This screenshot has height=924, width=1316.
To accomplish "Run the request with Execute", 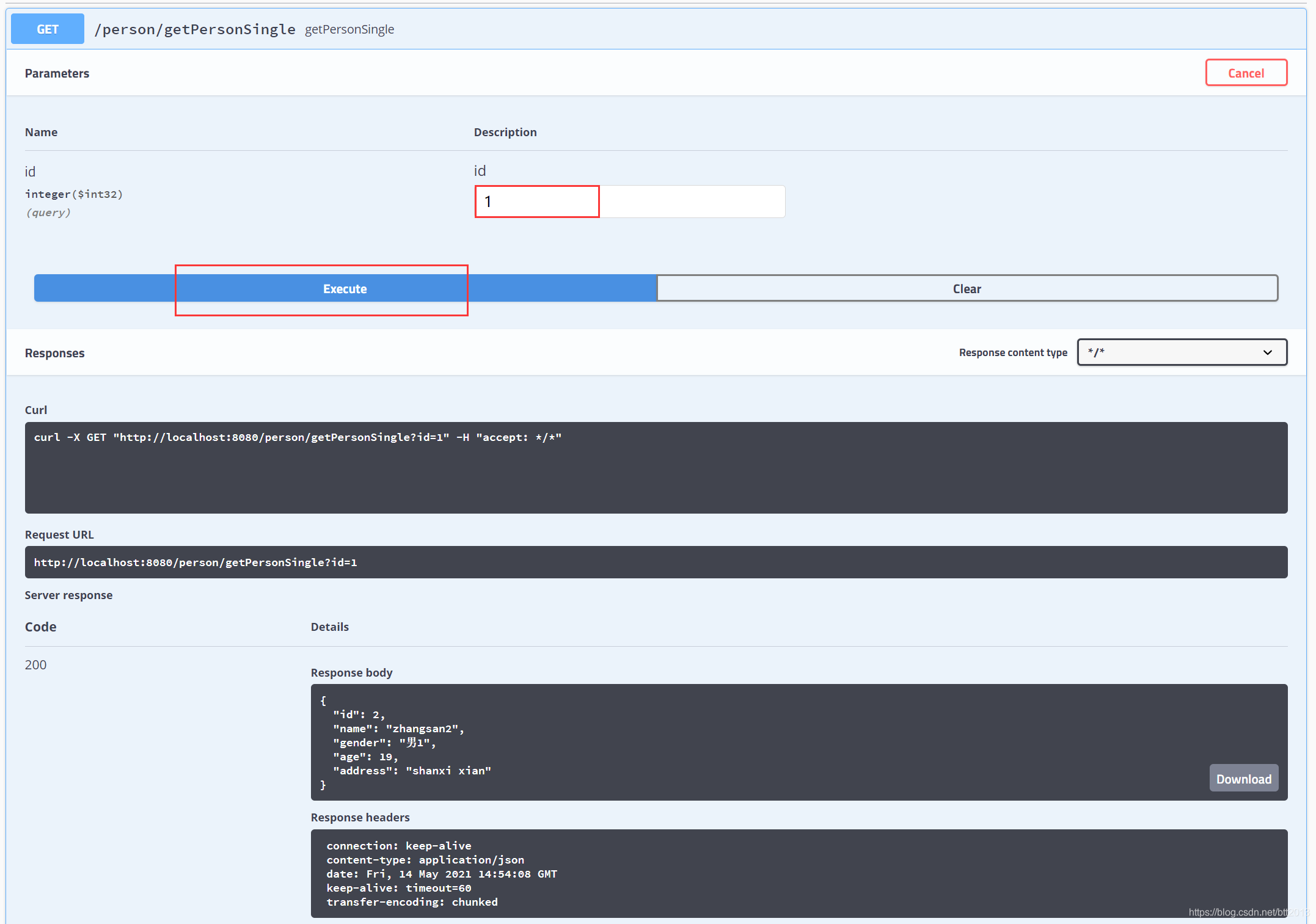I will coord(345,288).
